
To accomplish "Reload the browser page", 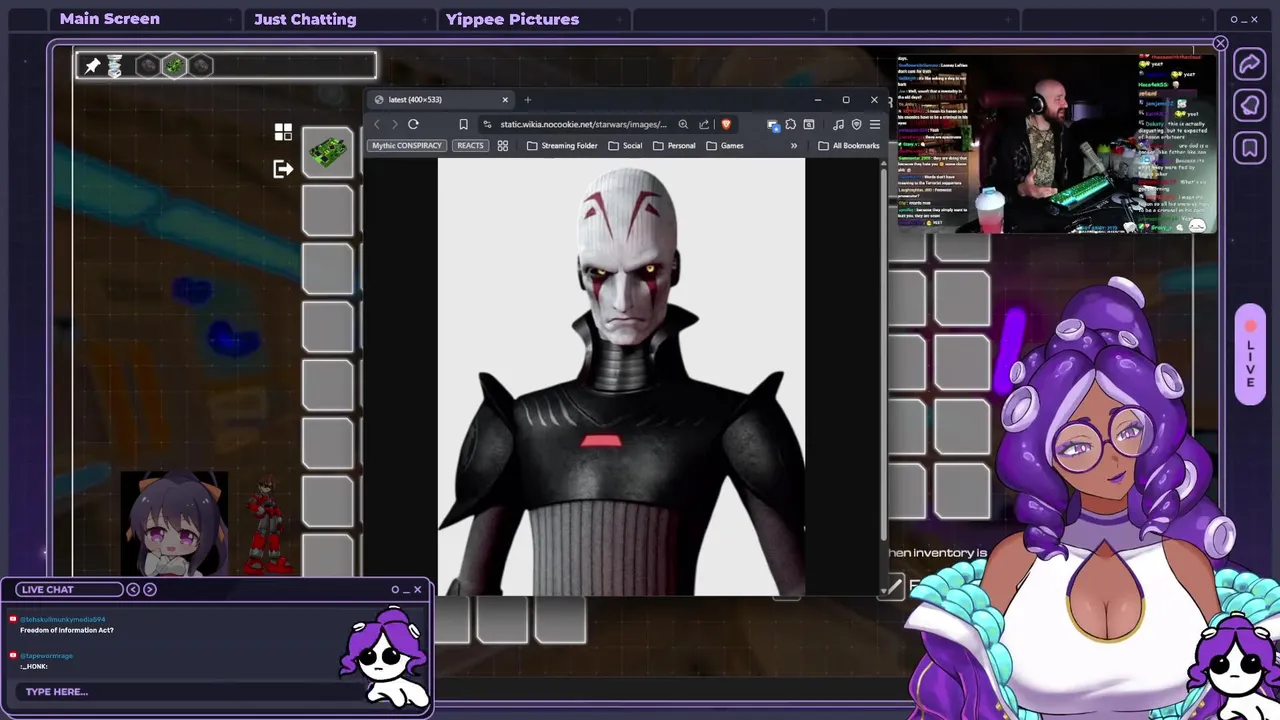I will [413, 124].
